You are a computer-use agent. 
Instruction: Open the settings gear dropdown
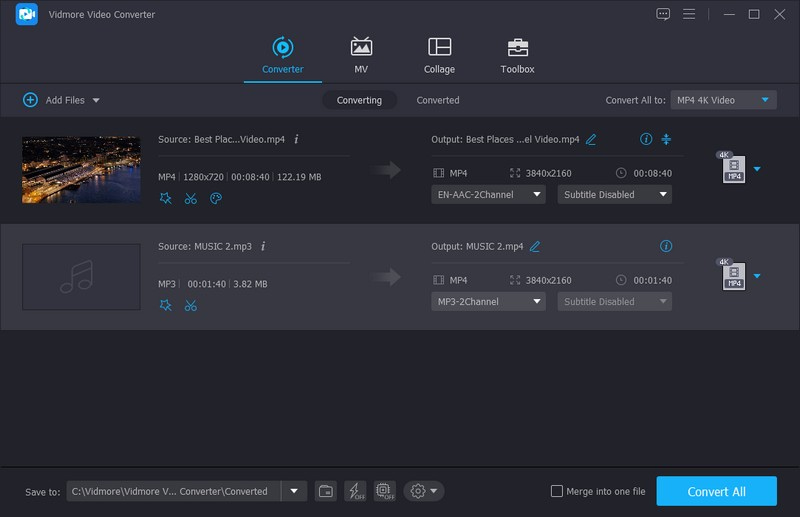click(423, 491)
